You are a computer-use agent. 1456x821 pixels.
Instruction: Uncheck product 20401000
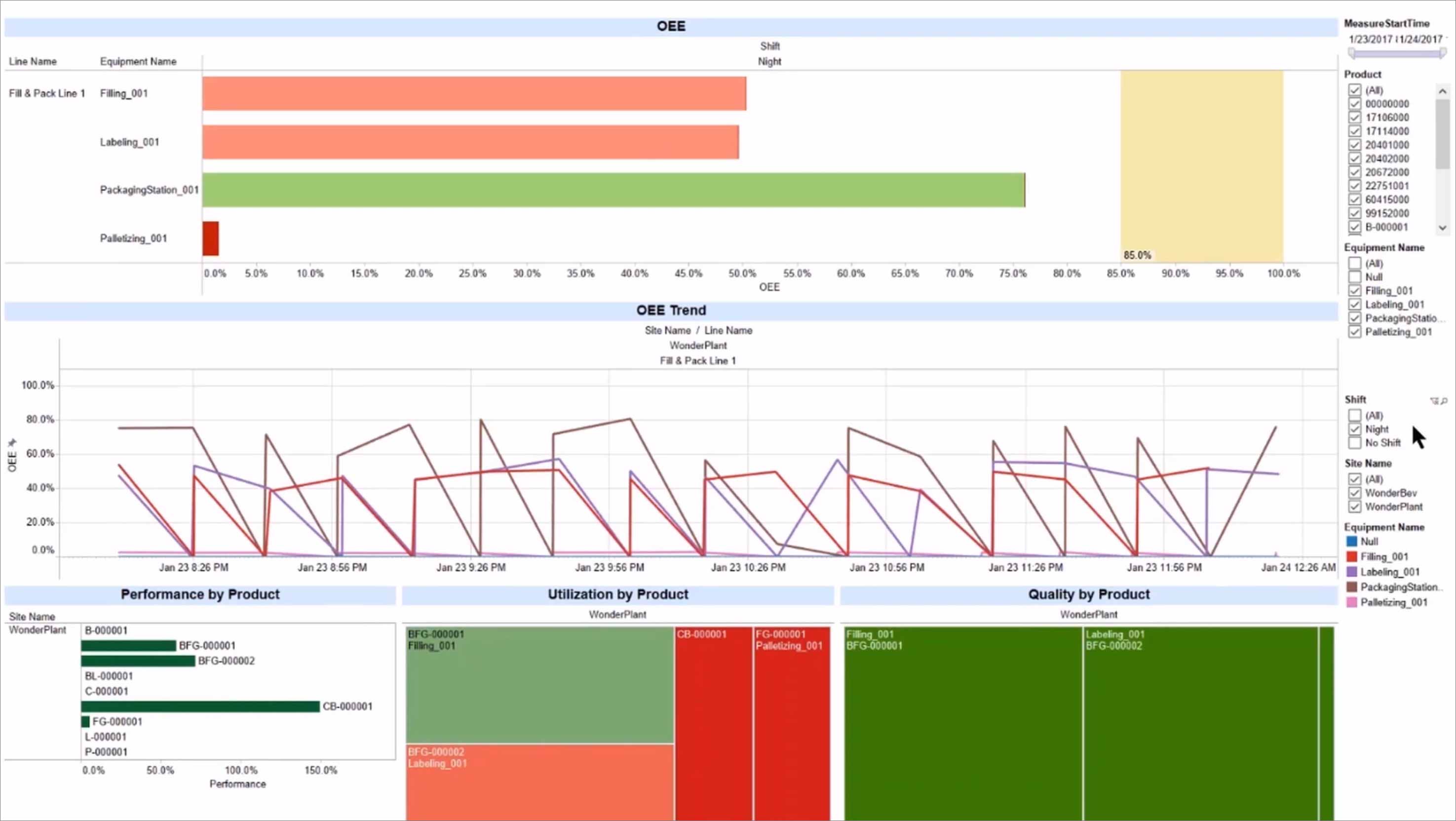(1354, 145)
